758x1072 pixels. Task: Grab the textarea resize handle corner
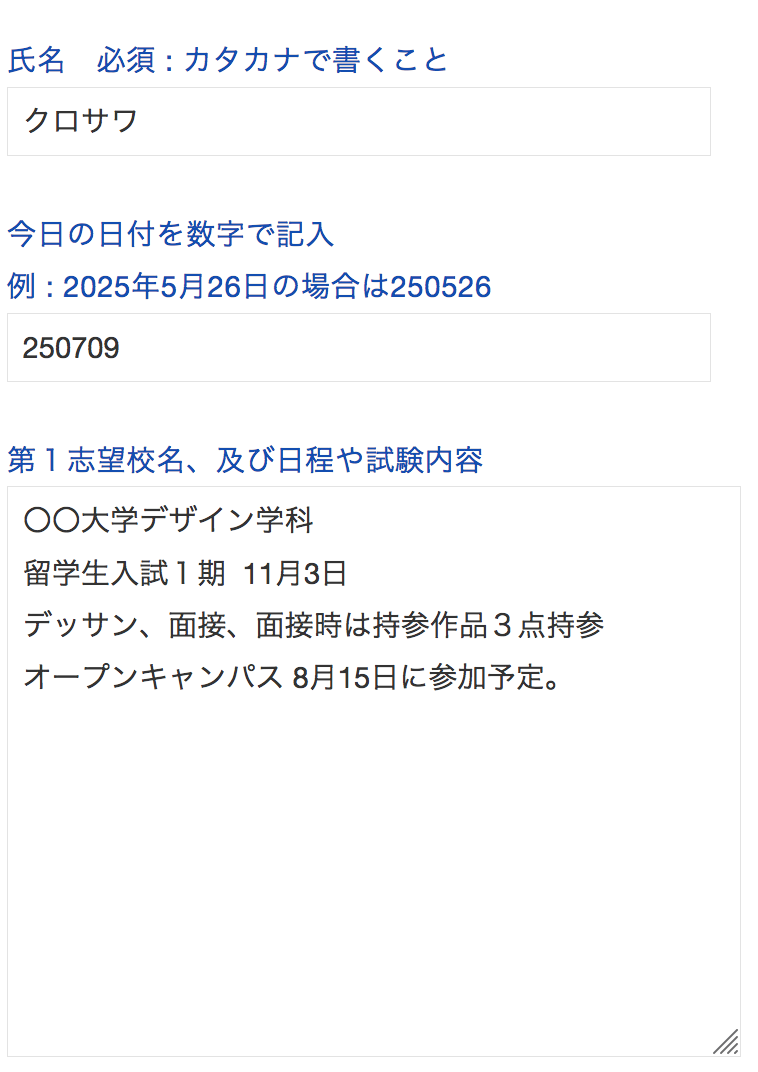[727, 1043]
